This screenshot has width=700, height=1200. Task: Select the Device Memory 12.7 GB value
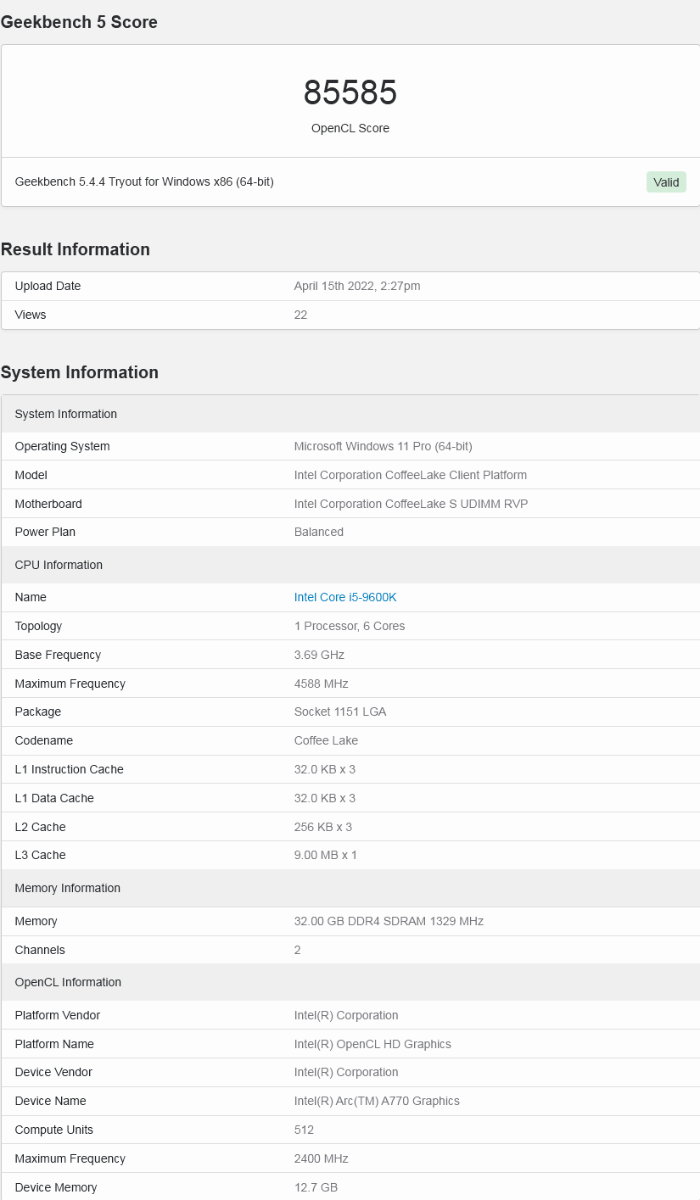click(316, 1188)
